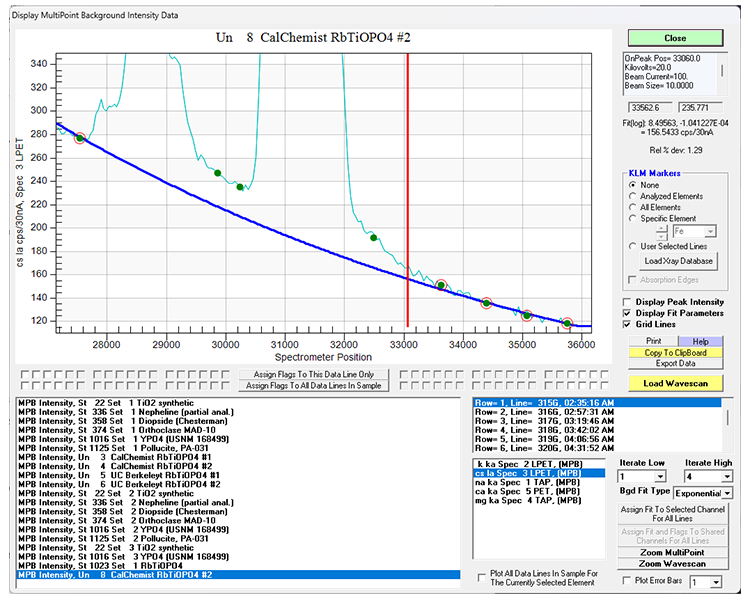Uncheck Display Fit Parameters
The height and width of the screenshot is (600, 750).
point(627,314)
